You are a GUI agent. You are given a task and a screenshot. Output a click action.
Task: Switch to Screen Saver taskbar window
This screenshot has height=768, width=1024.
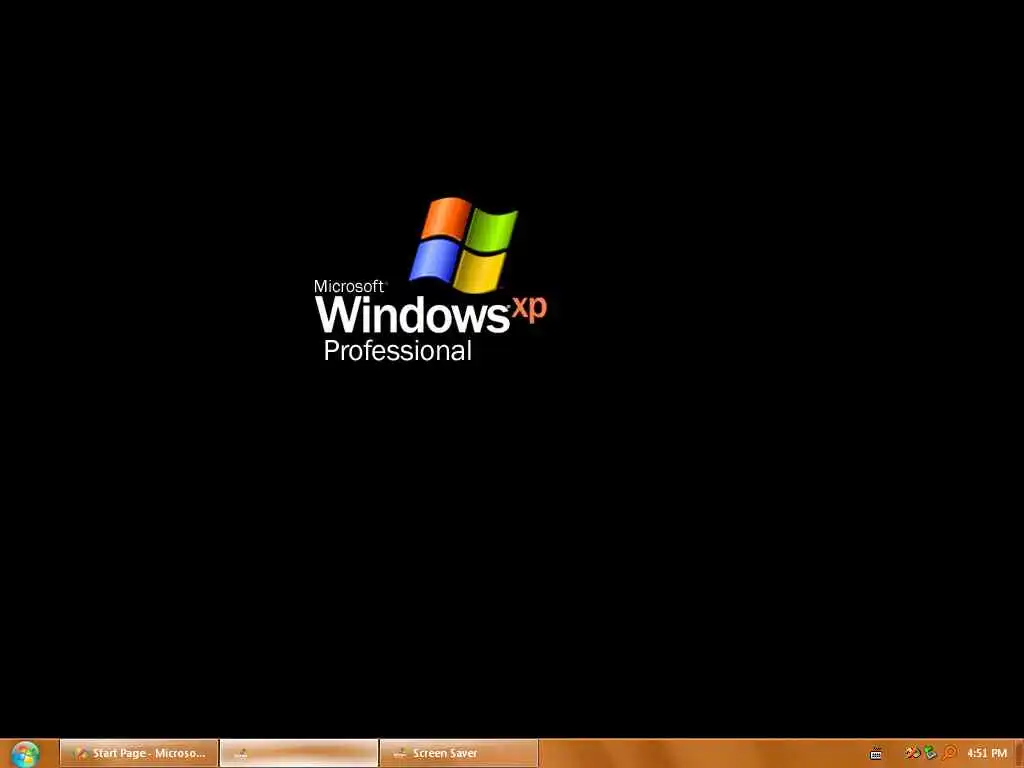459,753
